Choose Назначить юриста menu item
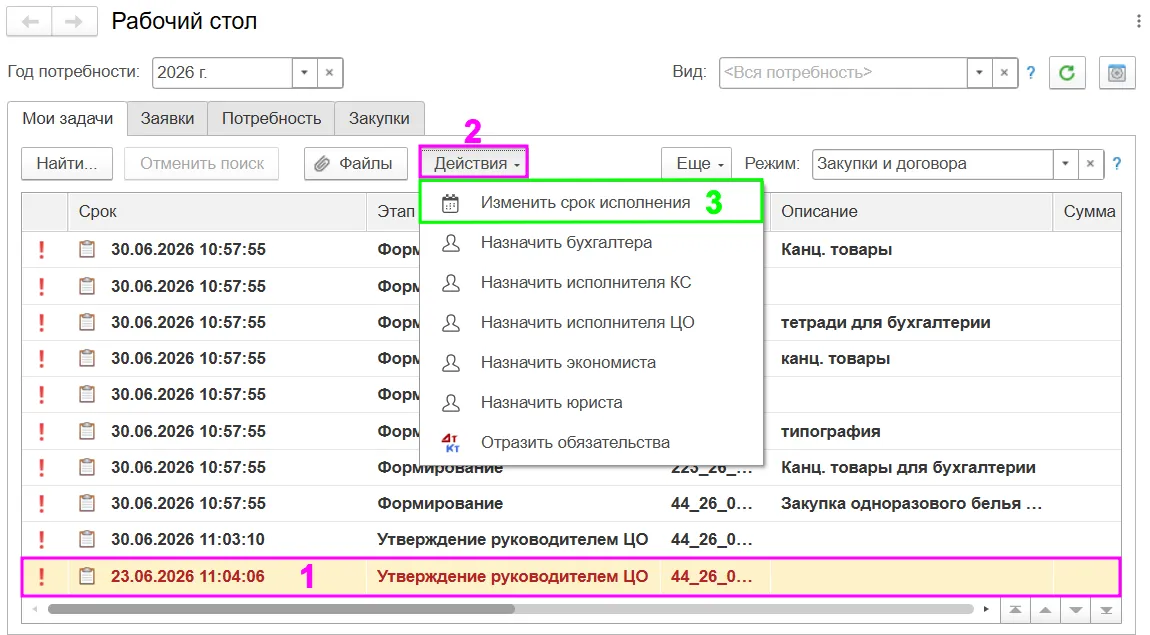 click(x=591, y=403)
